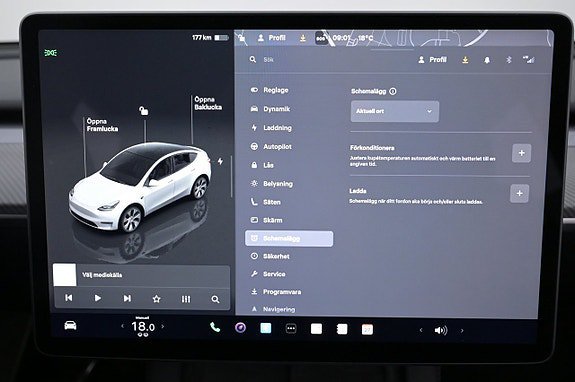This screenshot has height=382, width=575.
Task: Tap the album art thumbnail
Action: point(65,275)
